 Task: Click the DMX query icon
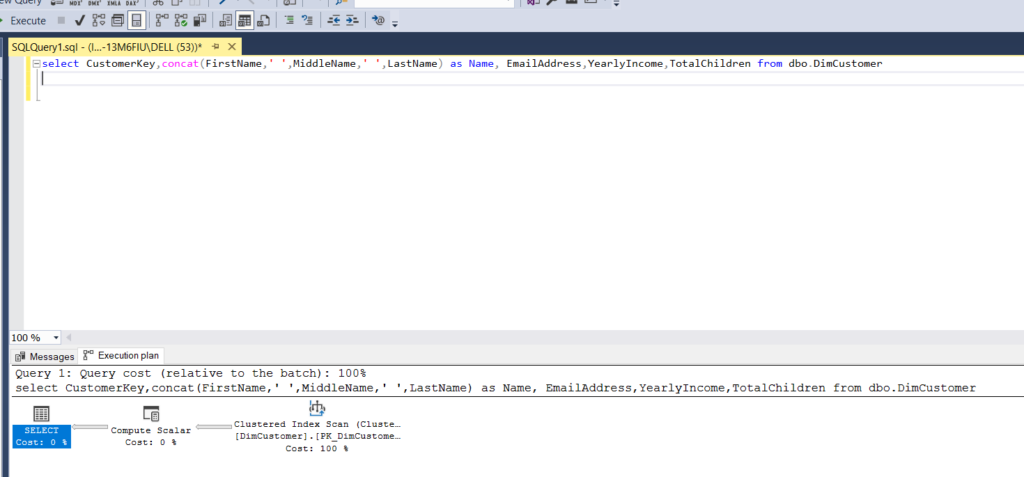[x=94, y=3]
